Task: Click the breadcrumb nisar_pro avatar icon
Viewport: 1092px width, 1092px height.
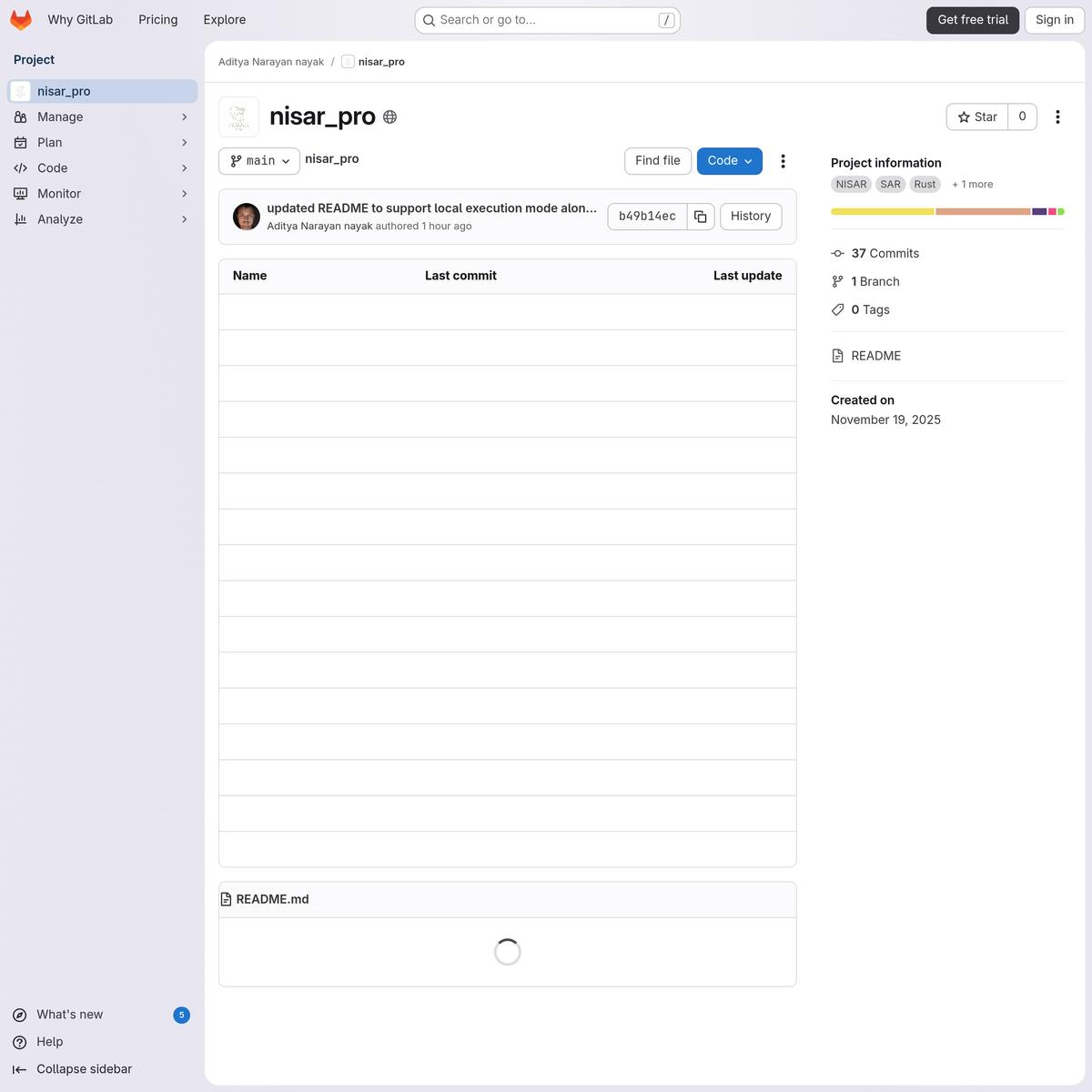Action: point(348,62)
